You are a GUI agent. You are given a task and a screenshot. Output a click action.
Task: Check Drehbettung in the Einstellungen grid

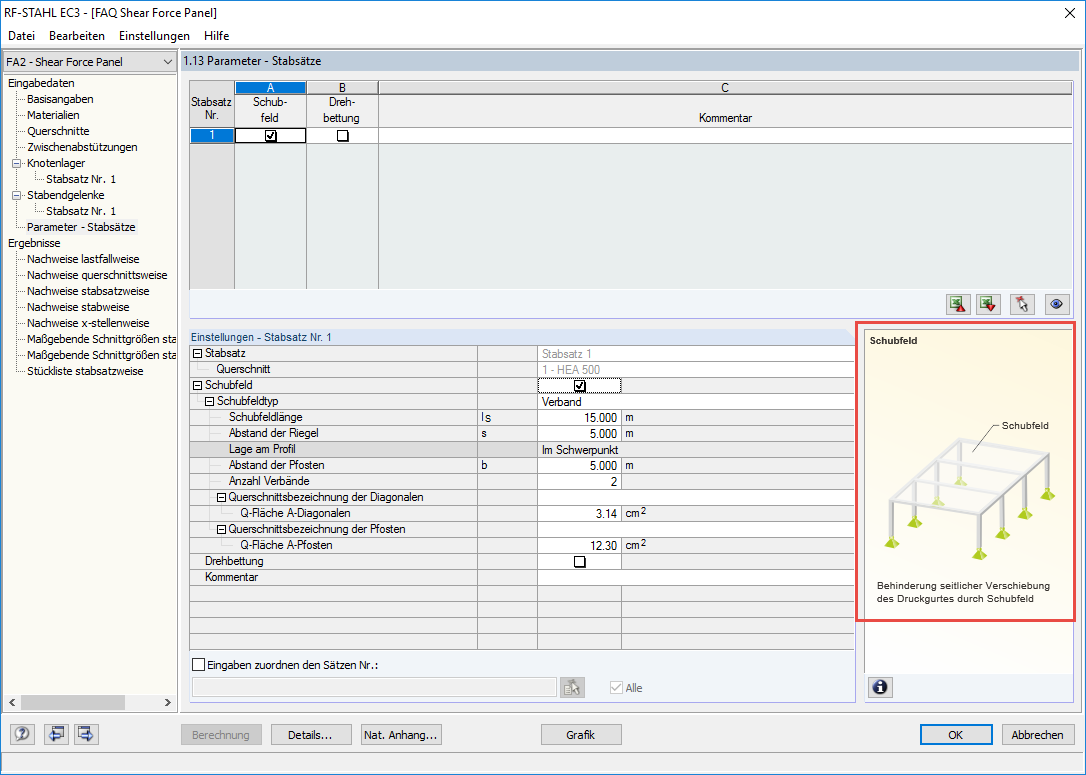[580, 562]
